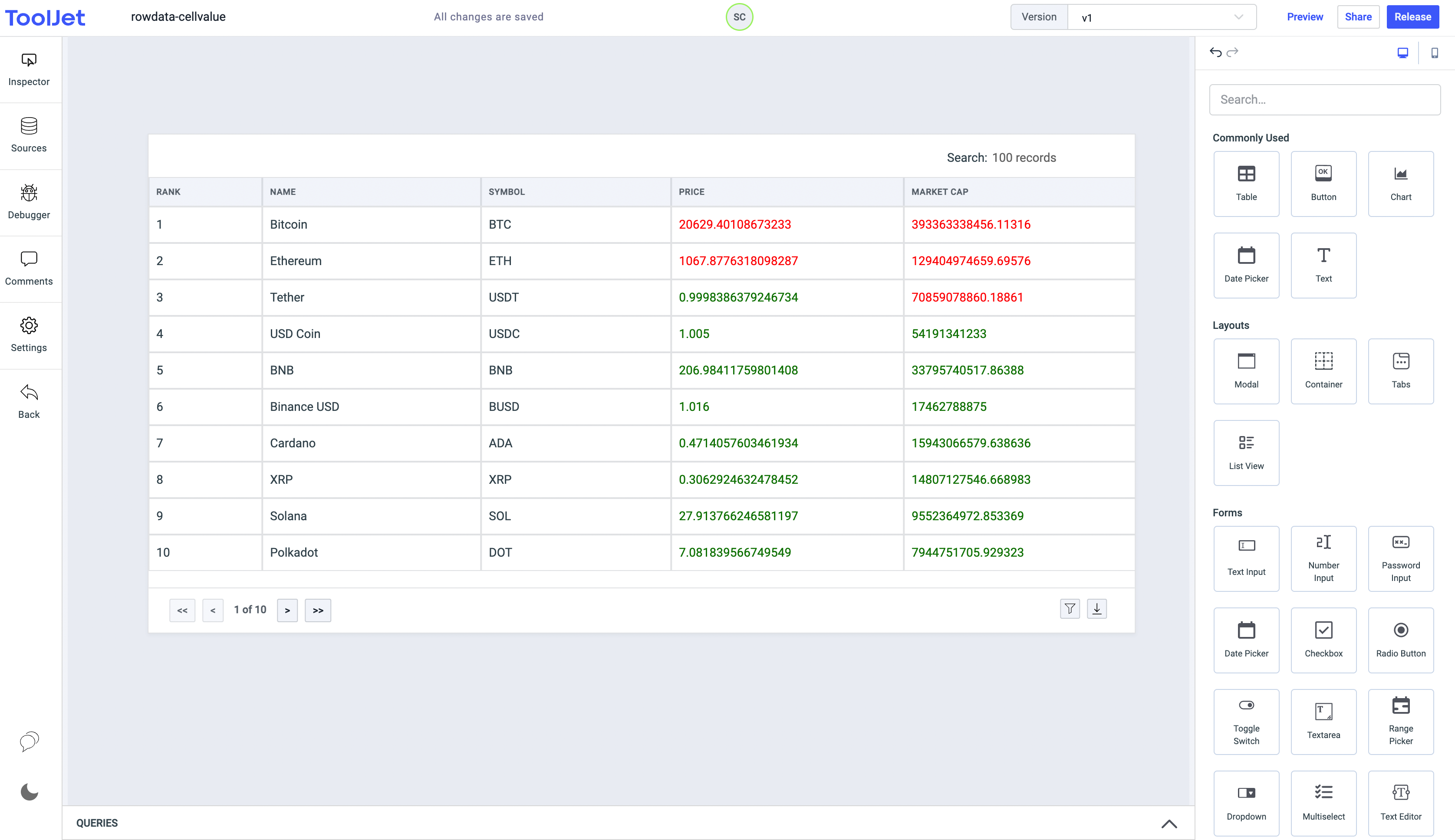The width and height of the screenshot is (1455, 840).
Task: Select the Tabs layout widget
Action: click(x=1401, y=371)
